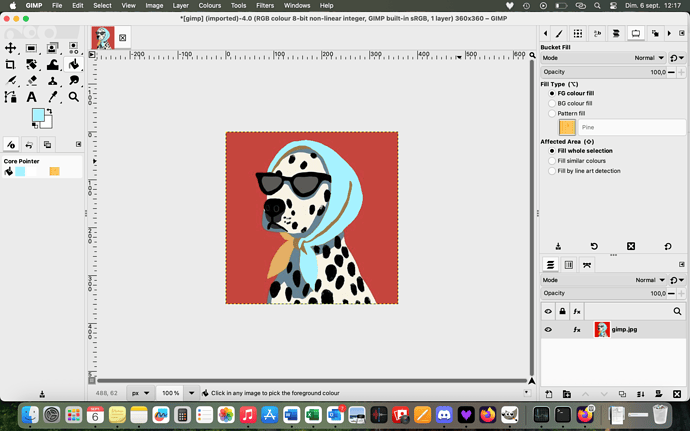Decrease layer opacity with minus button
The height and width of the screenshot is (431, 690).
click(x=671, y=293)
